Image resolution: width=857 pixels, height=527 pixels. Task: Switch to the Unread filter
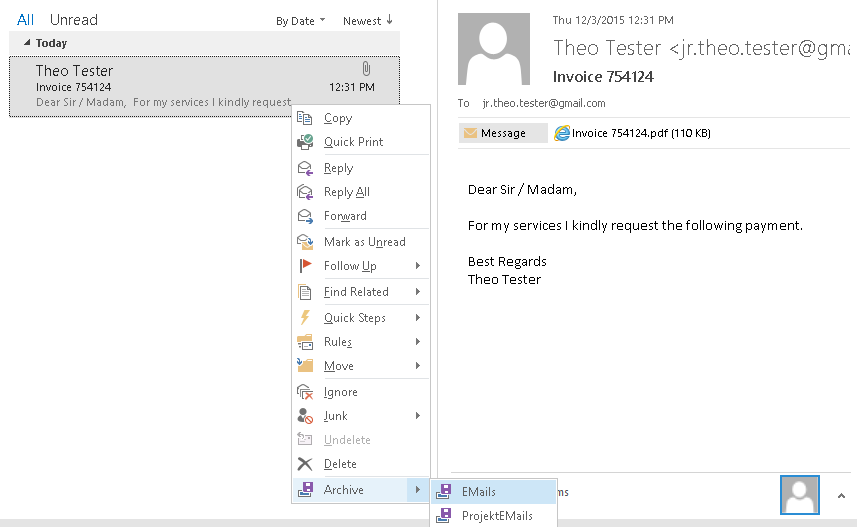tap(74, 20)
